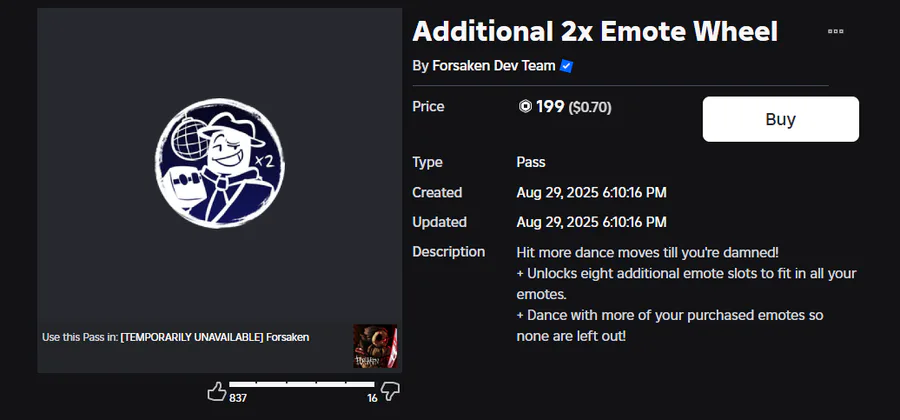The width and height of the screenshot is (900, 420).
Task: Click the 16 dislikes count
Action: (373, 398)
